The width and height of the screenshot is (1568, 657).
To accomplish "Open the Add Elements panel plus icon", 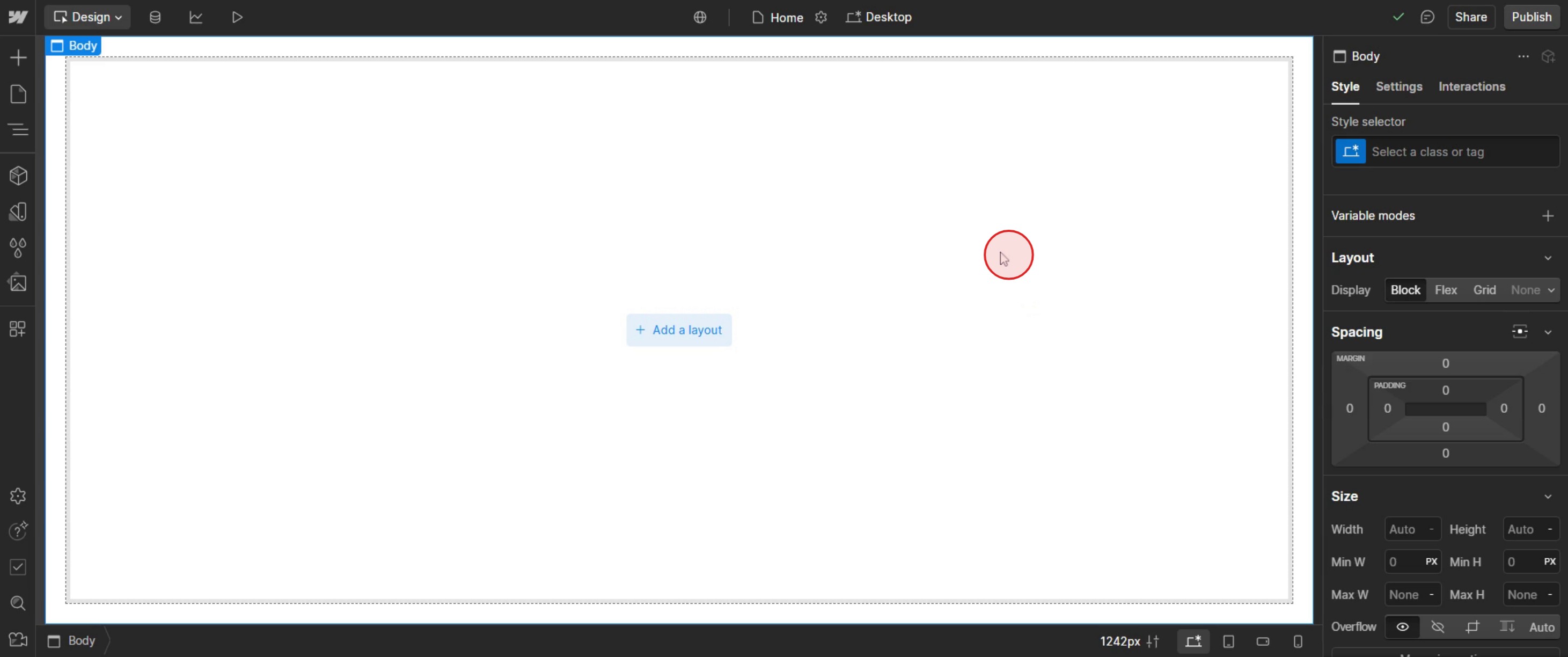I will (x=18, y=58).
